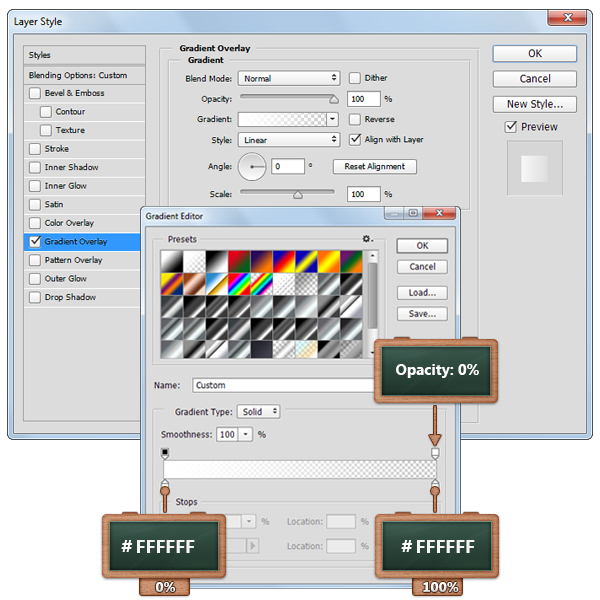Click the left opacity stop above gradient bar

[165, 453]
